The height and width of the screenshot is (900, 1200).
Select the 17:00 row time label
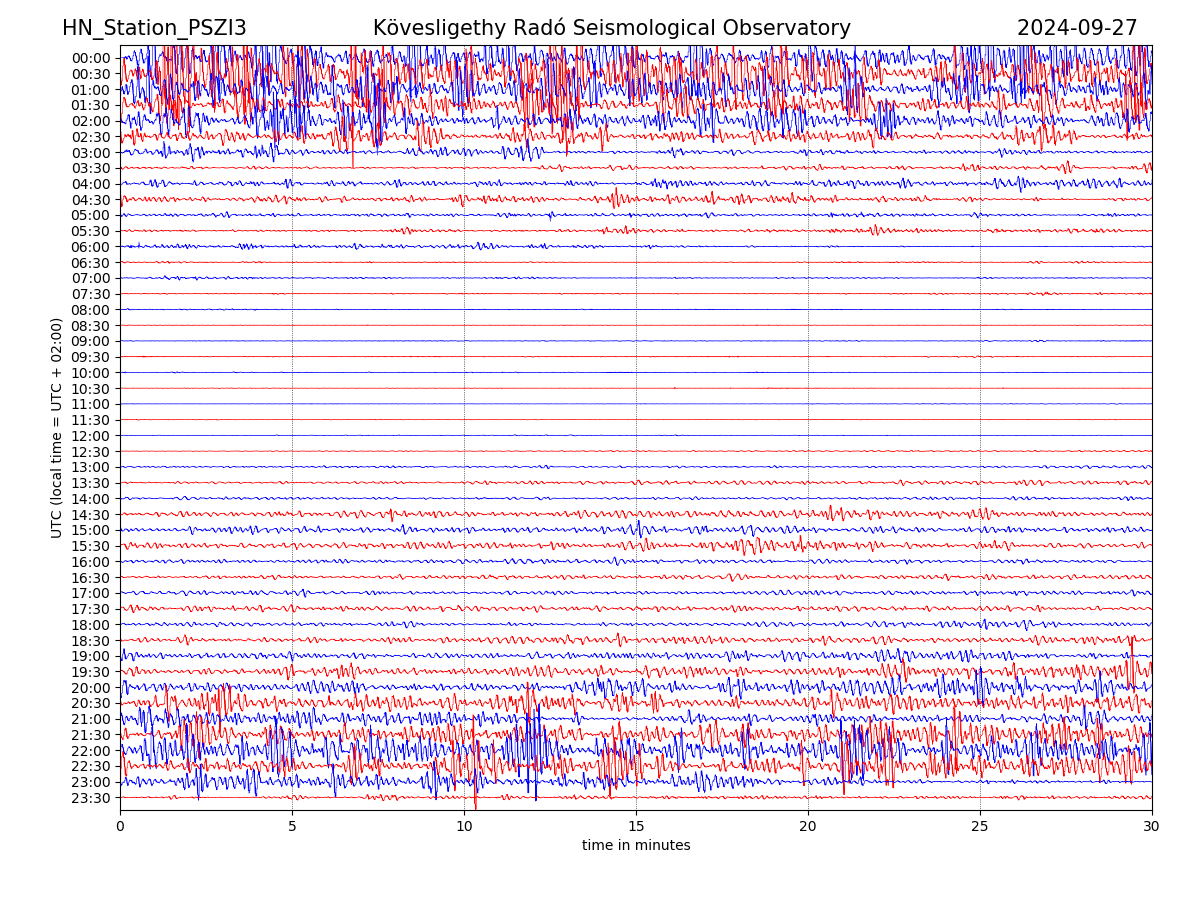click(91, 593)
